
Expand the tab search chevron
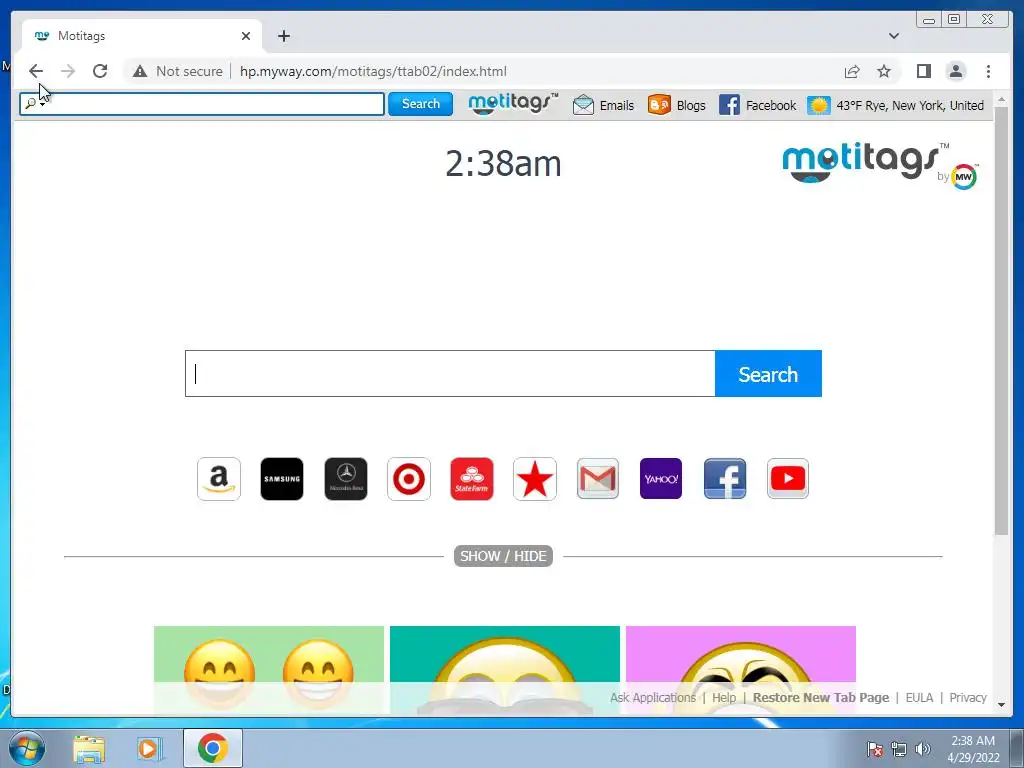tap(893, 36)
